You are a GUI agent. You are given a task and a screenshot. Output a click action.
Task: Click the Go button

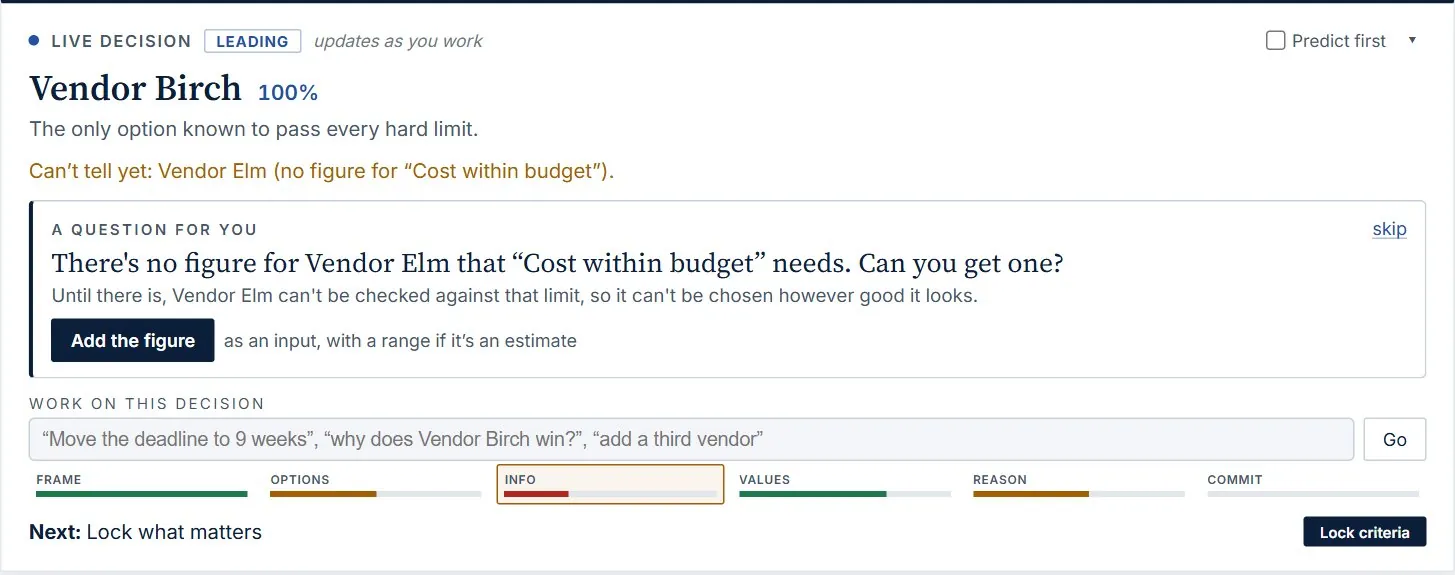coord(1395,439)
